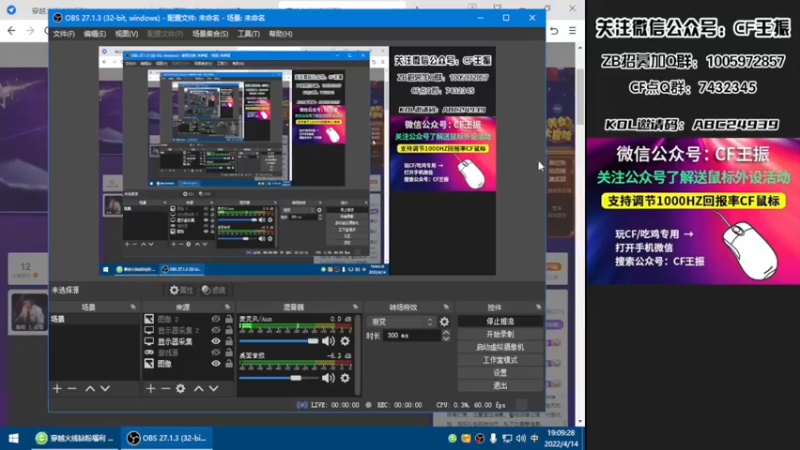Open the 工具(T) menu in OBS

[x=248, y=34]
